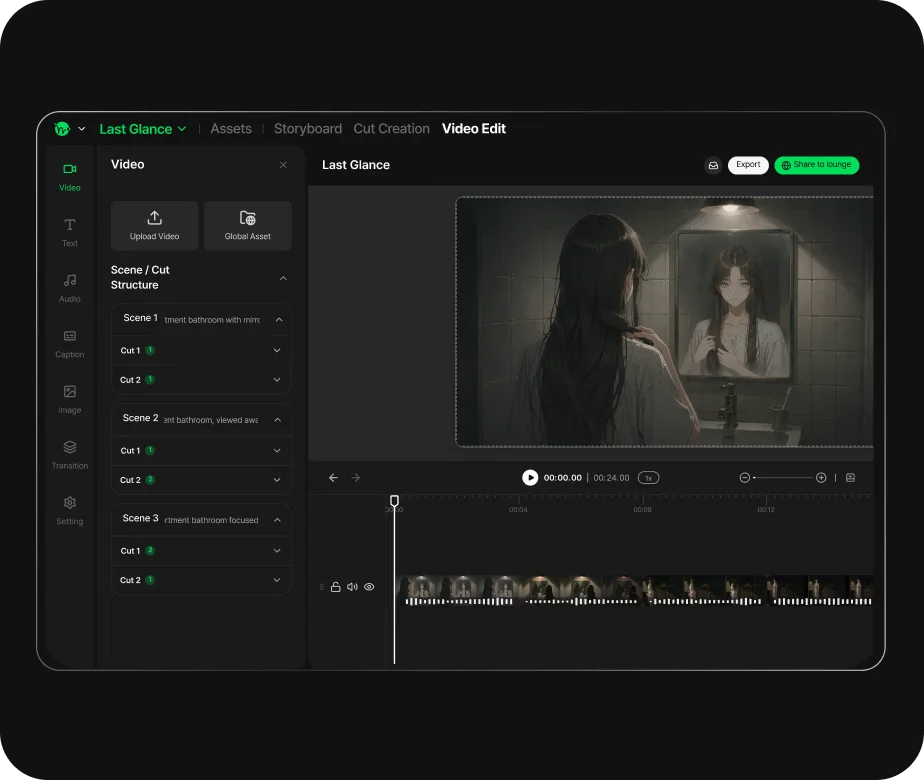Share the project to lounge
The image size is (924, 780).
coord(817,165)
